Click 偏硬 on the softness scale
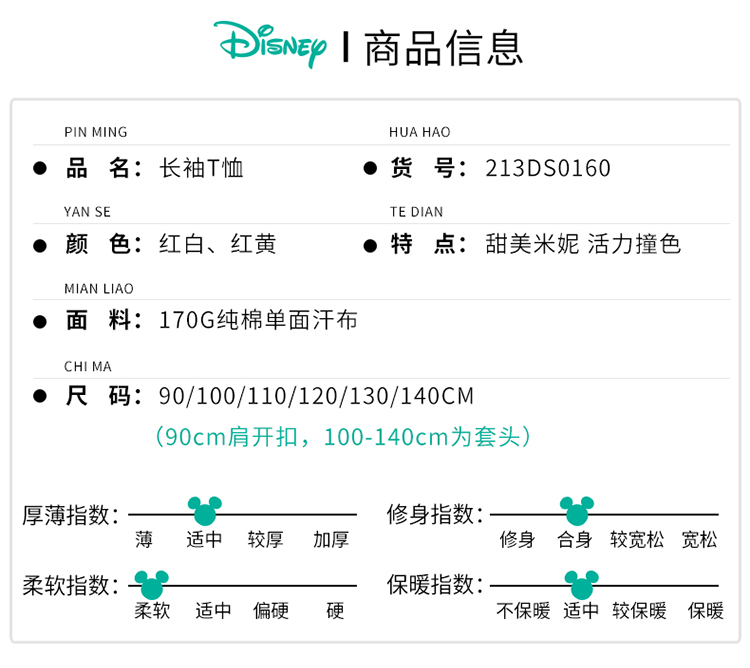The width and height of the screenshot is (750, 668). coord(271,610)
